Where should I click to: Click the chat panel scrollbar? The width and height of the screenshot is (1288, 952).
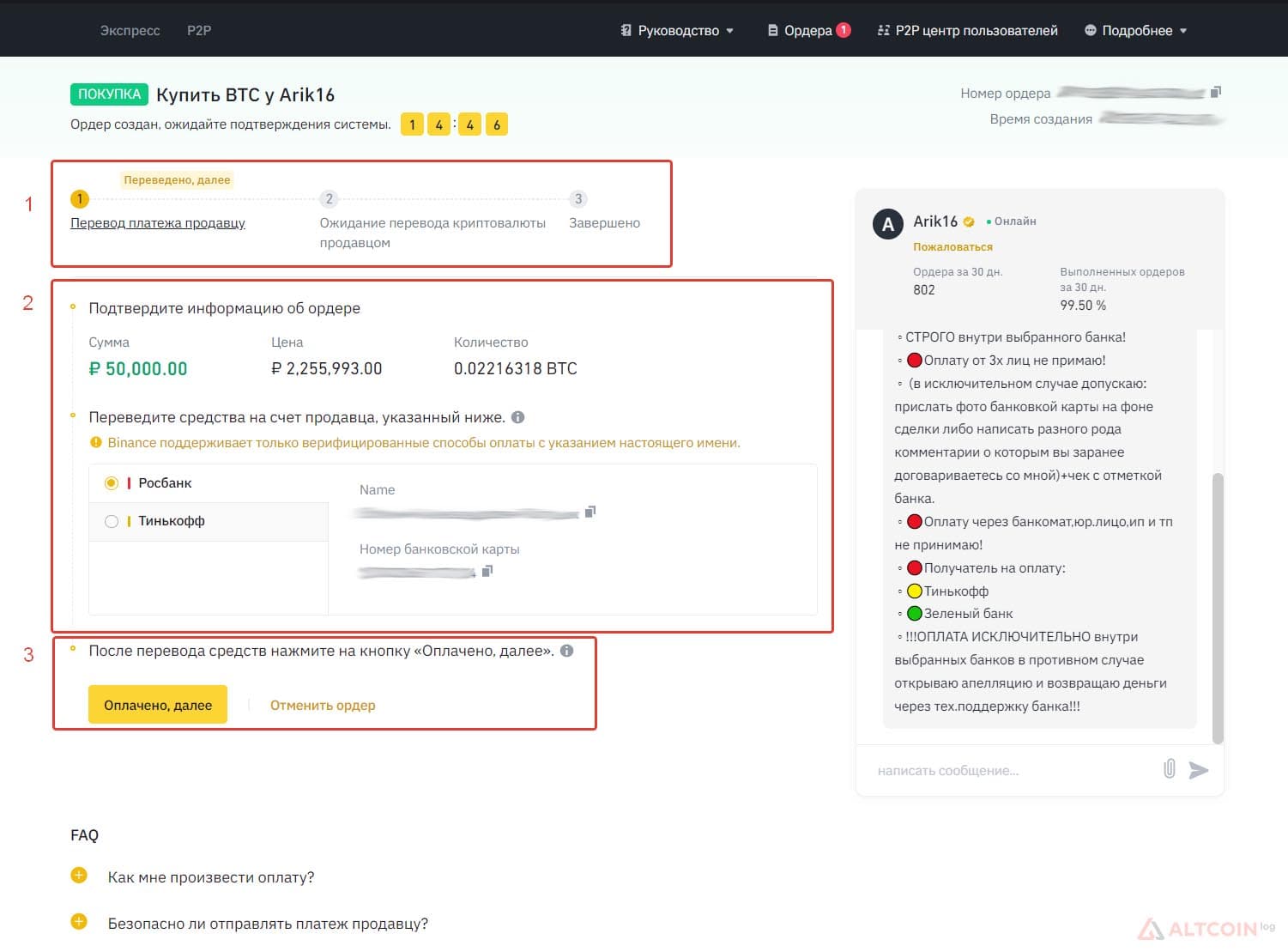coord(1218,608)
